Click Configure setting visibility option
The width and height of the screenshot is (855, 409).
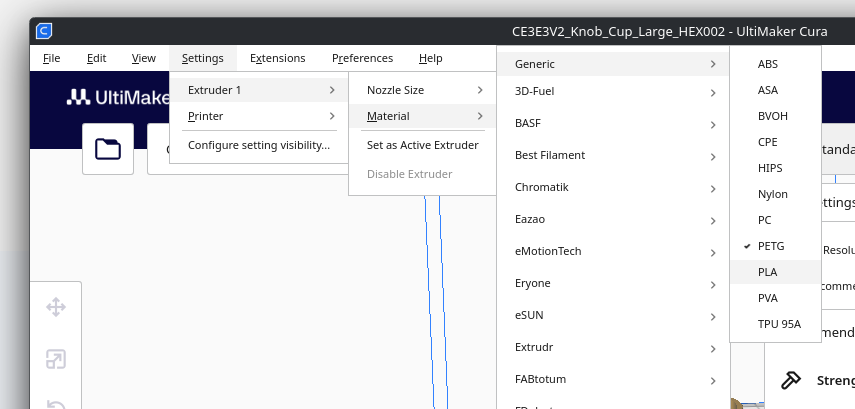click(258, 145)
